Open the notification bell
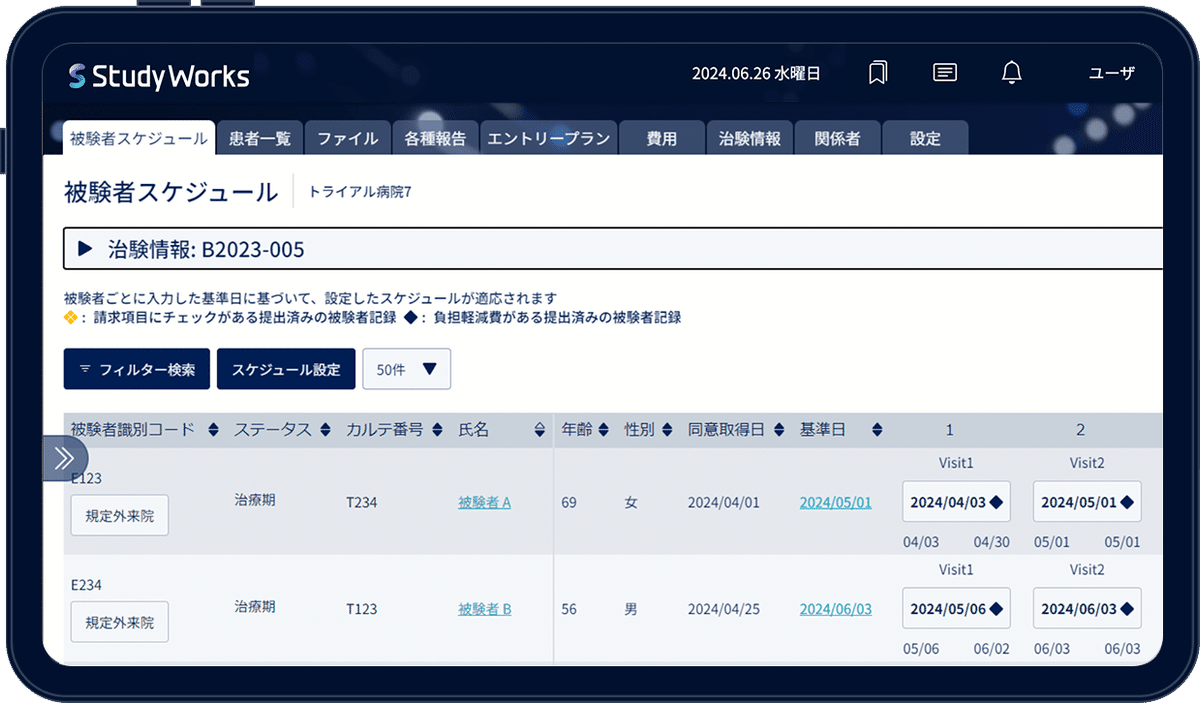Screen dimensions: 1200x703 pyautogui.click(x=1011, y=72)
